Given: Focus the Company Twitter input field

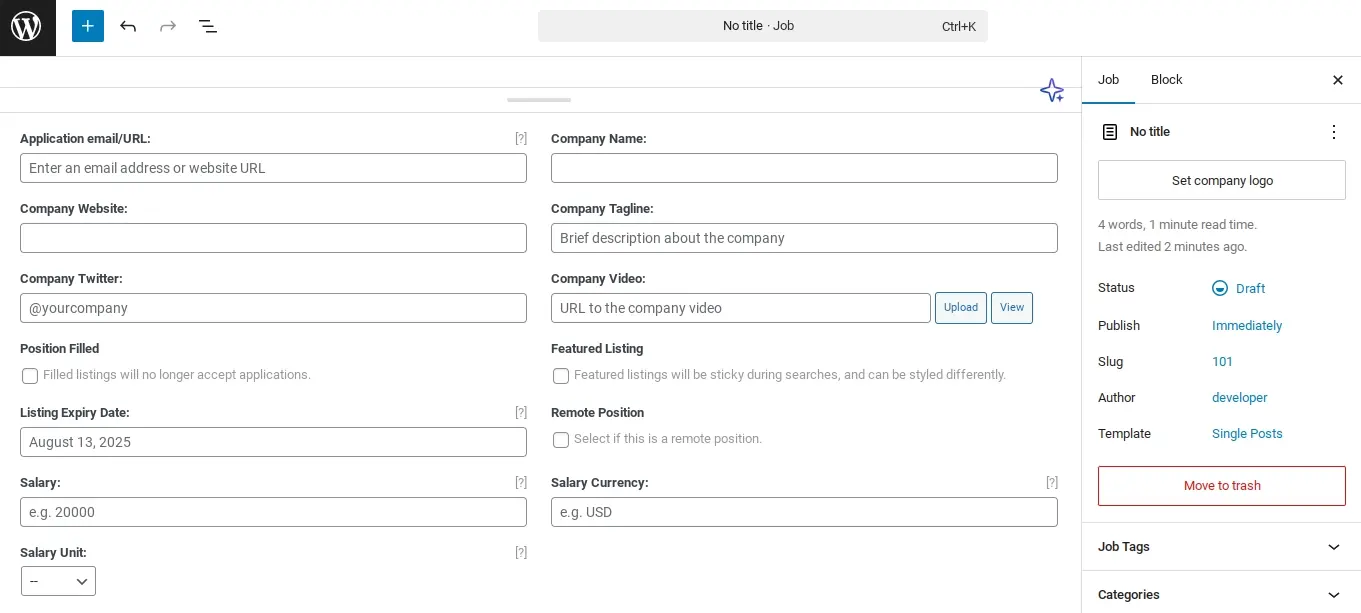Looking at the screenshot, I should [x=273, y=308].
